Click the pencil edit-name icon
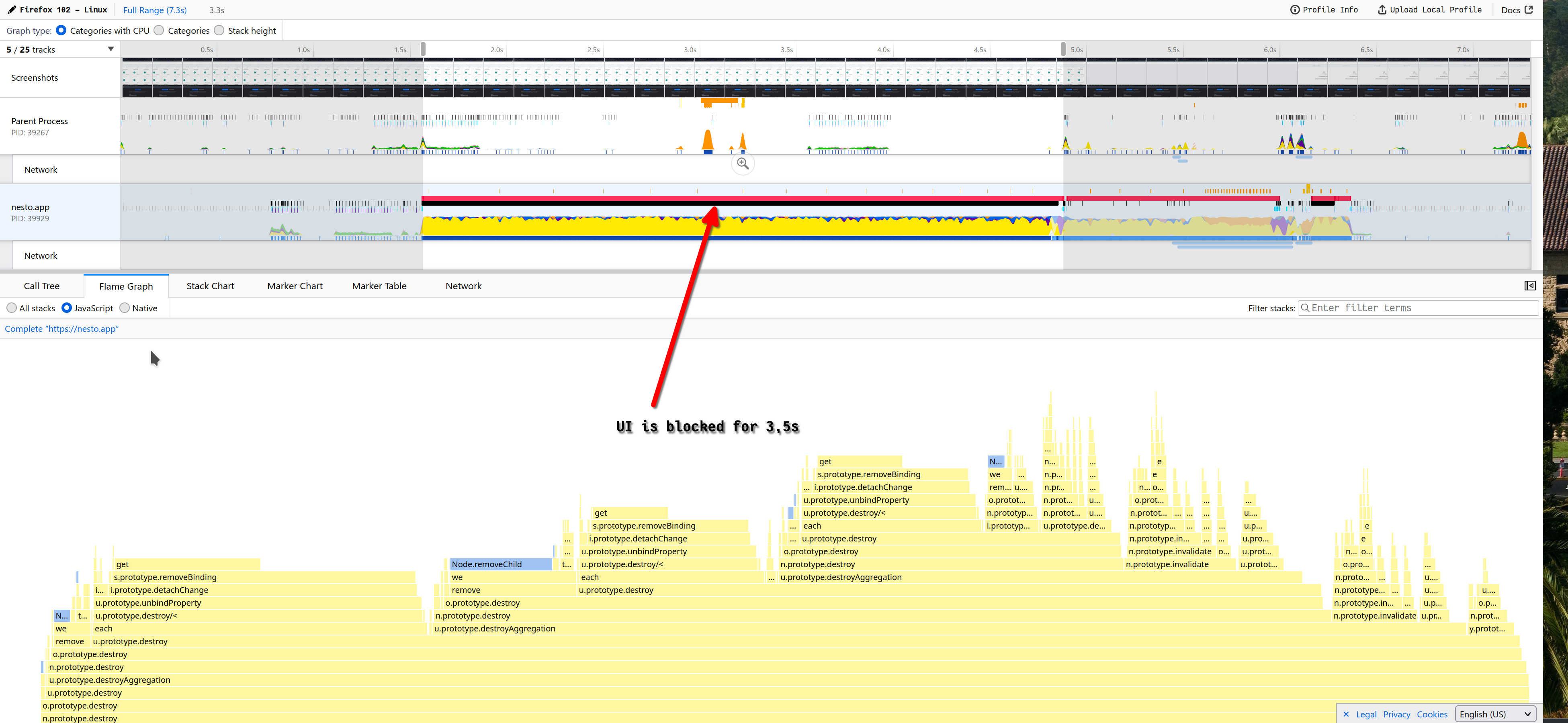 [12, 10]
